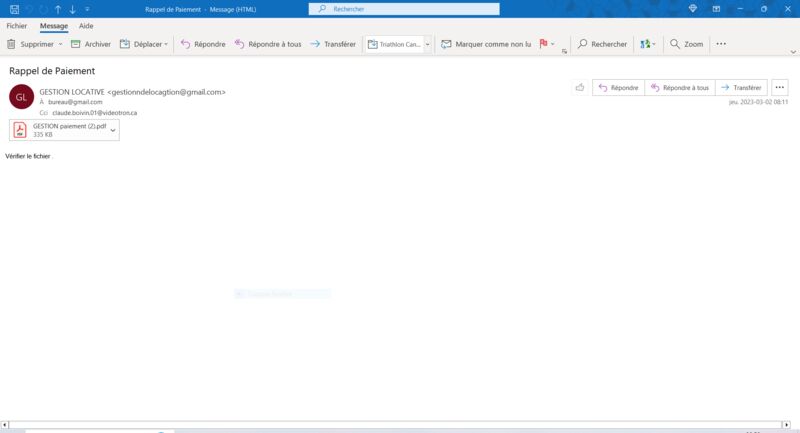This screenshot has height=433, width=800.
Task: Click Archiver in the ribbon
Action: coord(91,44)
